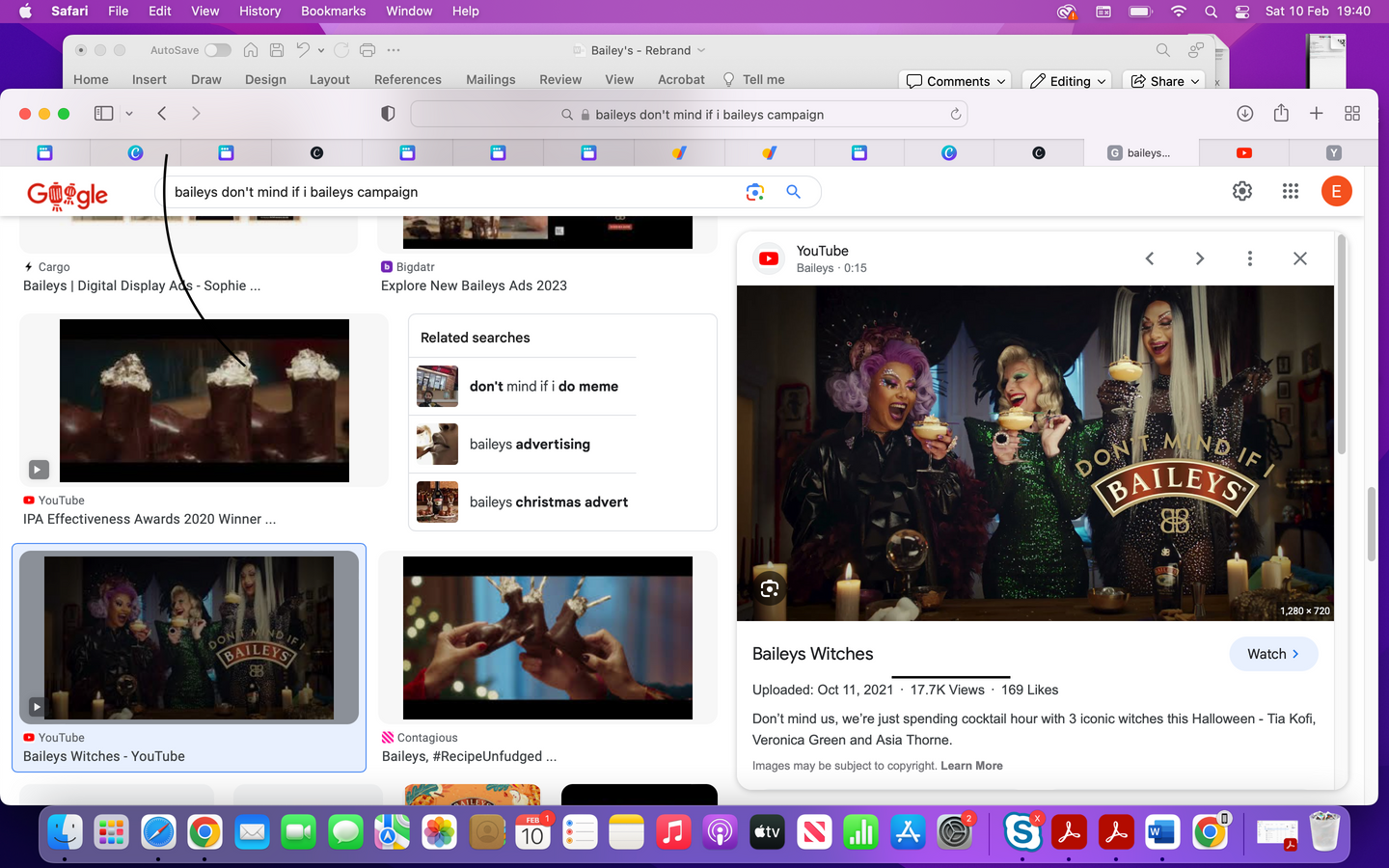The height and width of the screenshot is (868, 1389).
Task: Switch to the Design ribbon tab in Word
Action: coord(265,80)
